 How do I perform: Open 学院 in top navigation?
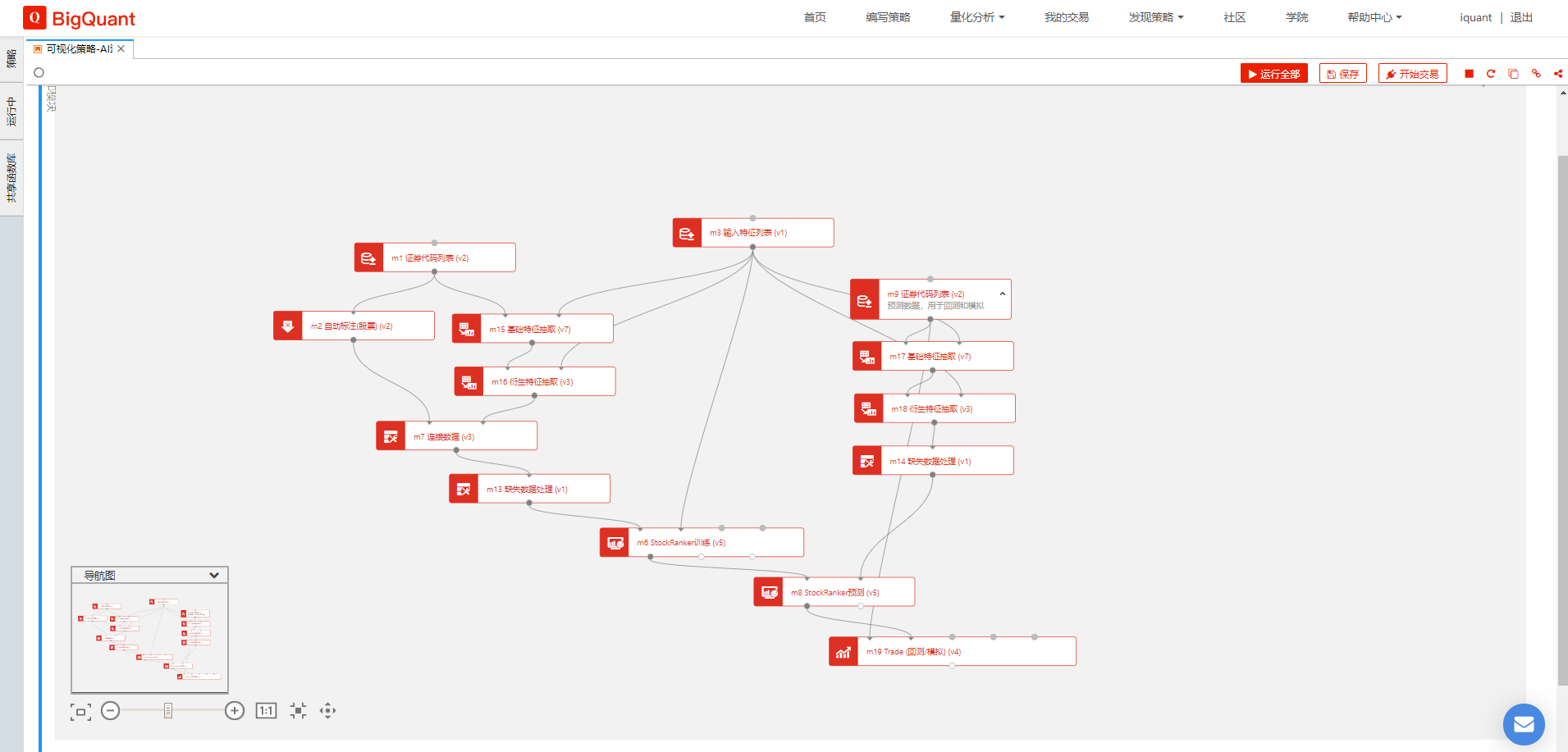(1297, 17)
